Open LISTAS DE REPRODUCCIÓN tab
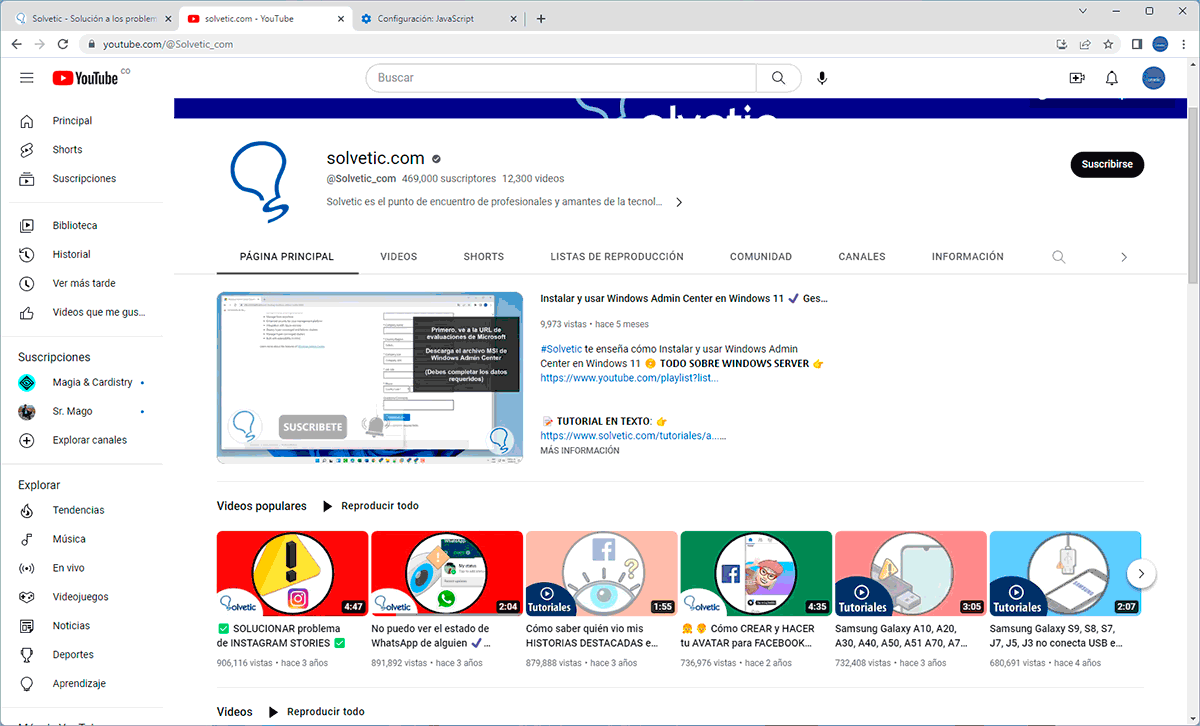The image size is (1200, 726). click(617, 257)
